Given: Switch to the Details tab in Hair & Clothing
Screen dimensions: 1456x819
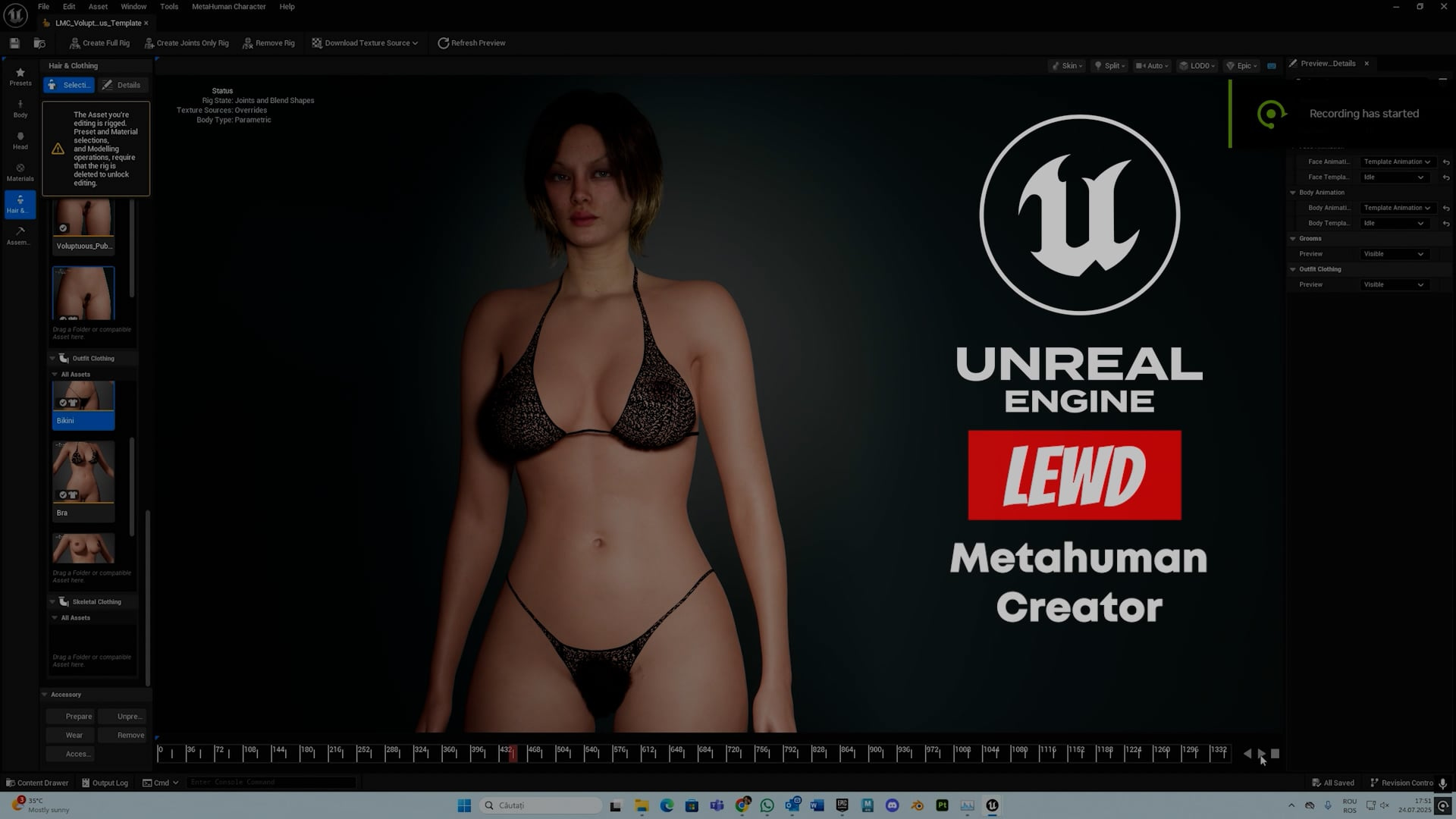Looking at the screenshot, I should (122, 85).
